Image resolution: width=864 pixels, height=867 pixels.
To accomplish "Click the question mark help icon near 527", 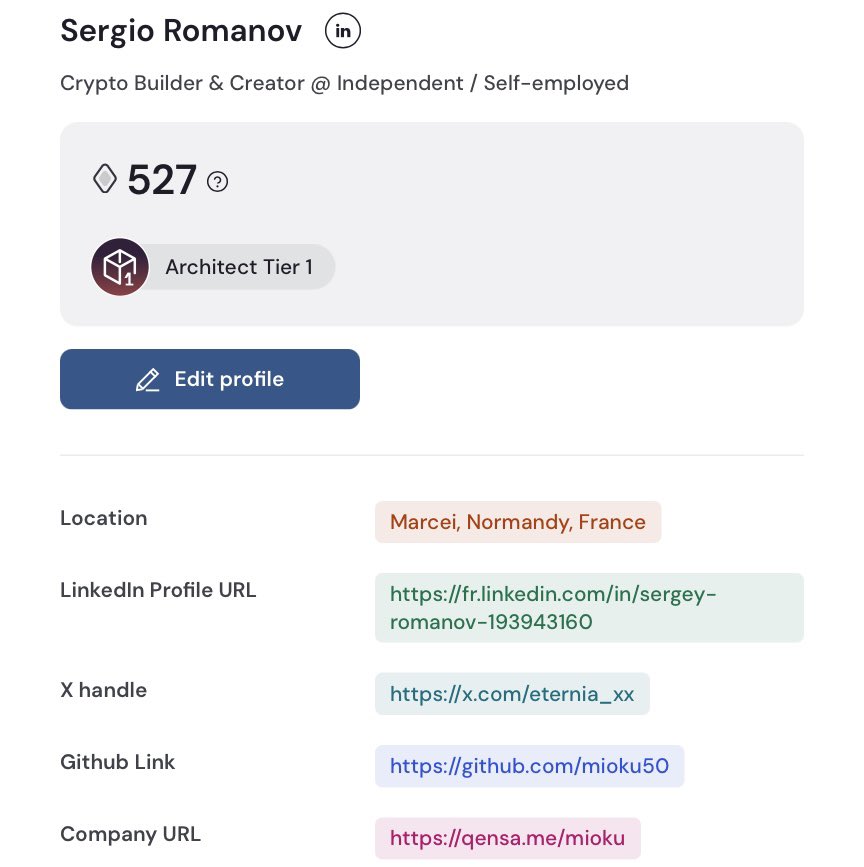I will (x=217, y=181).
